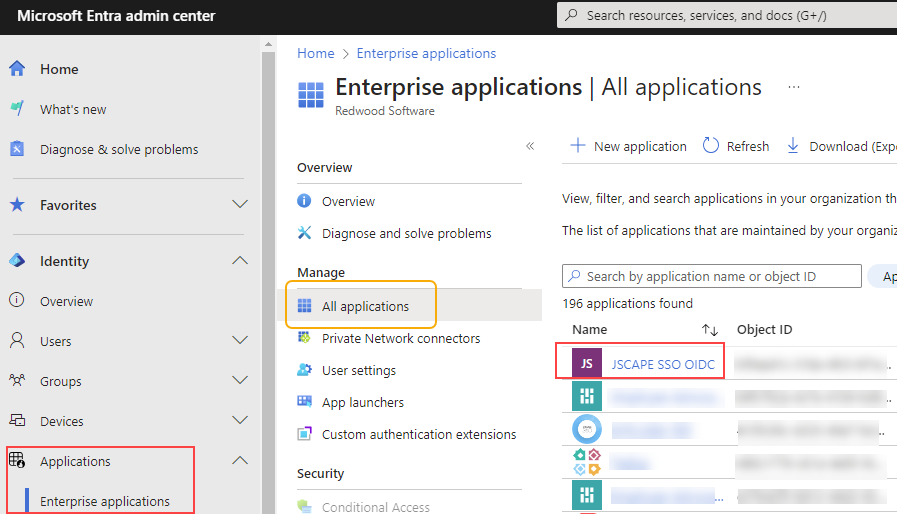This screenshot has height=514, width=897.
Task: Click the round blue app icon in the third row
Action: (x=587, y=429)
